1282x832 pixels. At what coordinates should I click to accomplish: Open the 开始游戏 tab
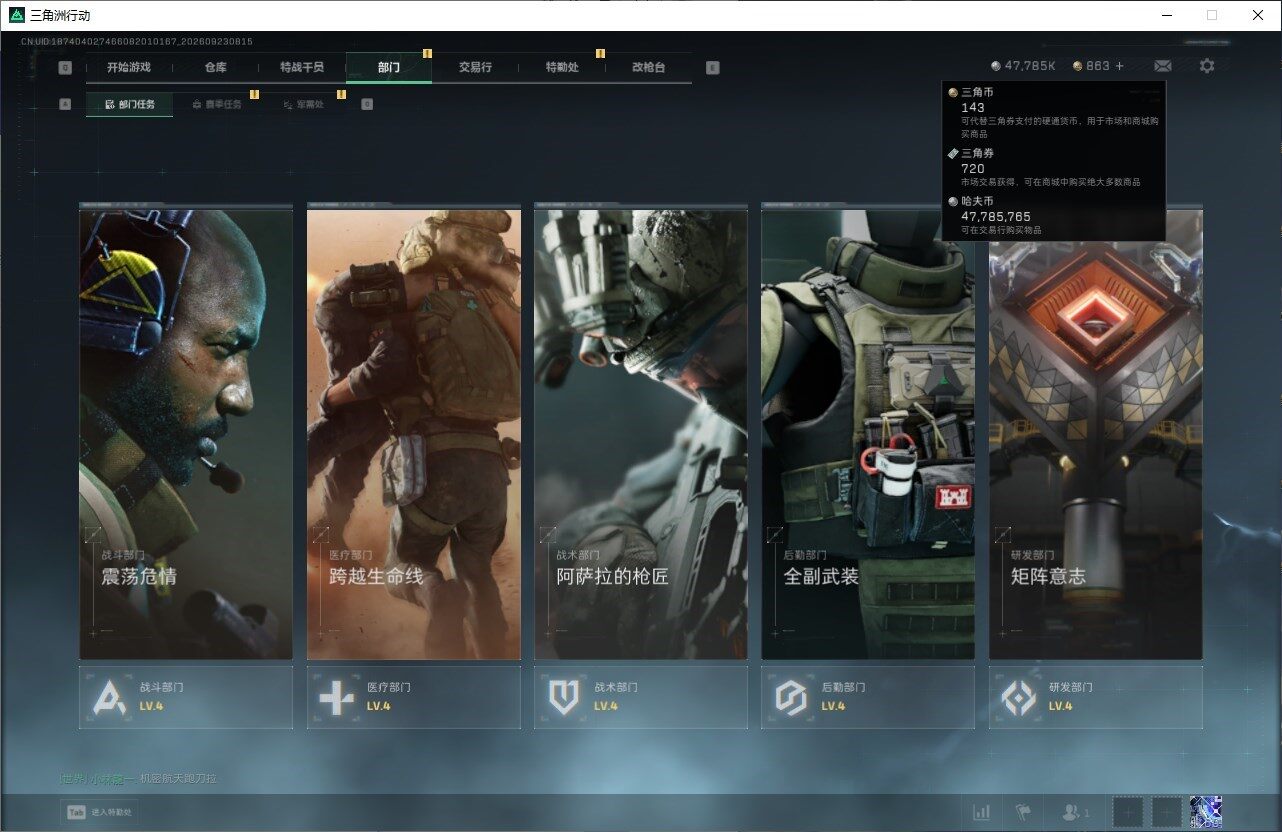pyautogui.click(x=129, y=68)
